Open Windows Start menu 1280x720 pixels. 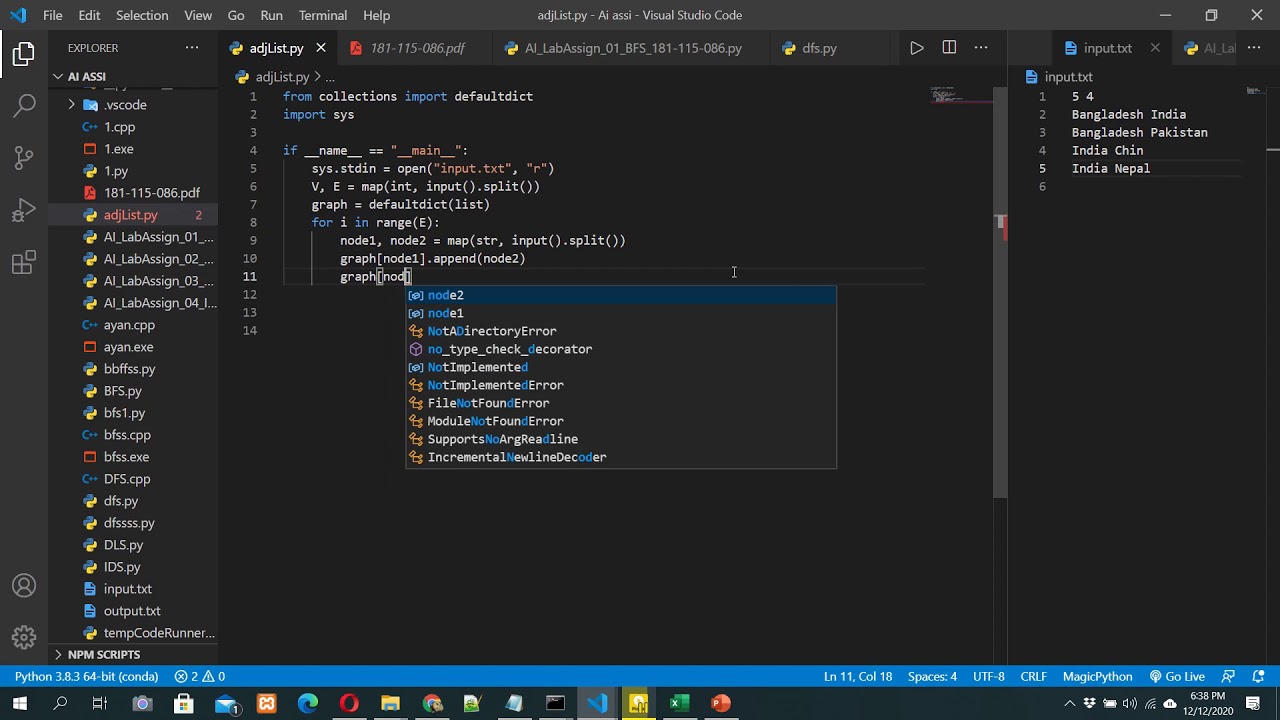point(20,704)
